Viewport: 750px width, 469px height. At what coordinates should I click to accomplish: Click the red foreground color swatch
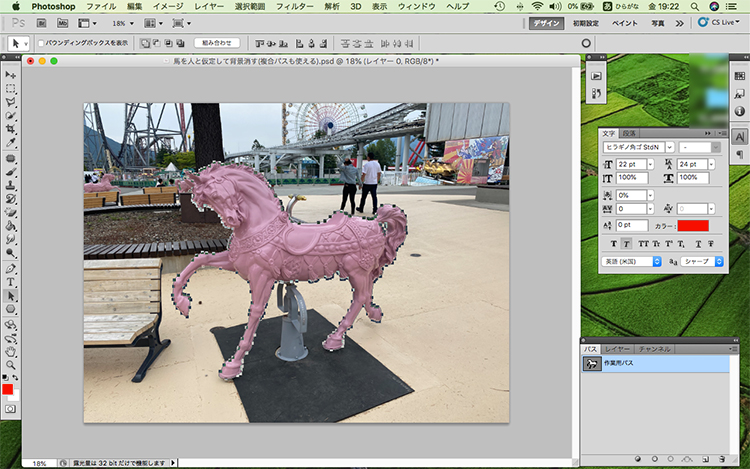7,389
